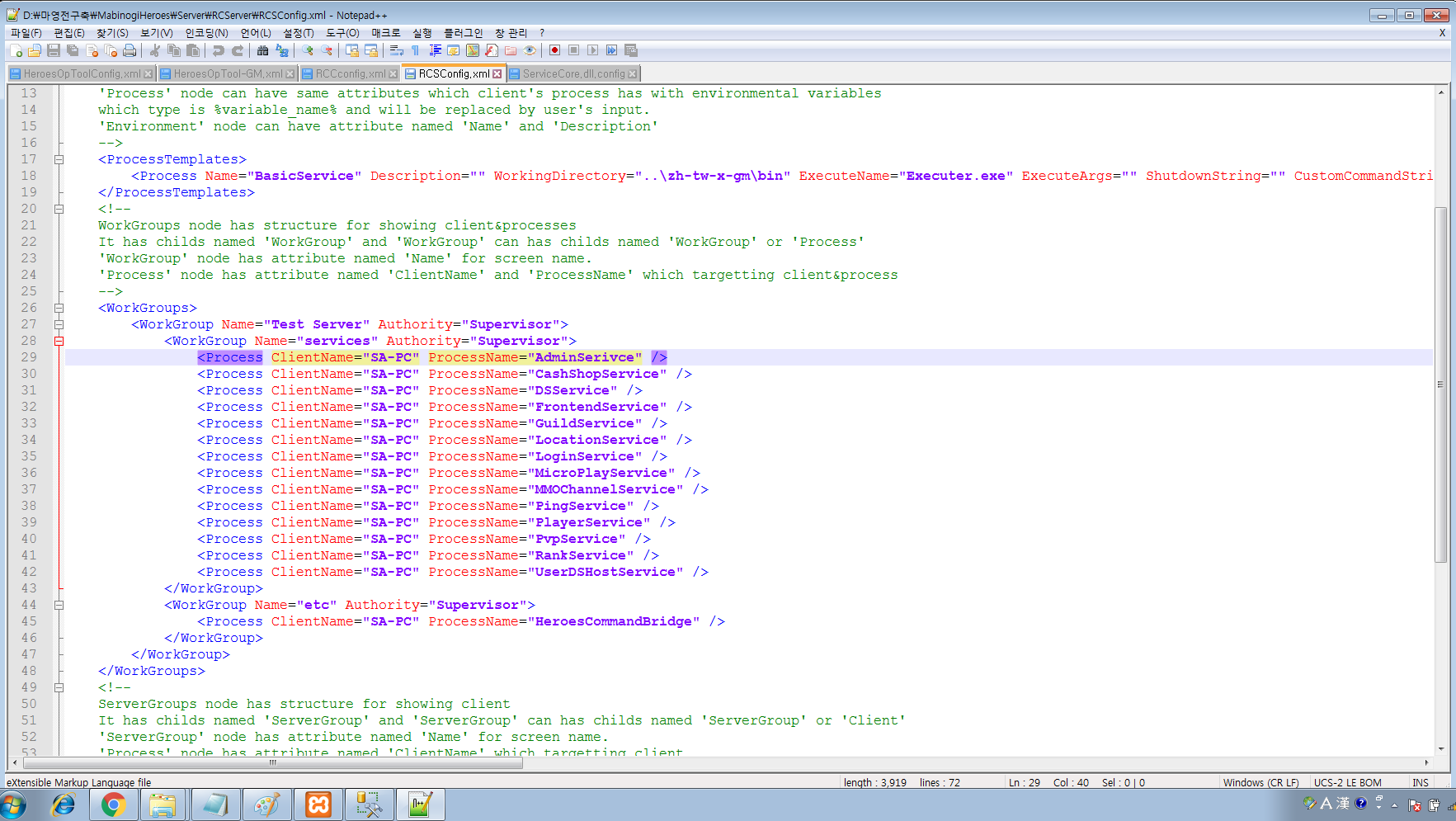Image resolution: width=1456 pixels, height=821 pixels.
Task: Collapse the comment fold on line 20
Action: point(59,209)
